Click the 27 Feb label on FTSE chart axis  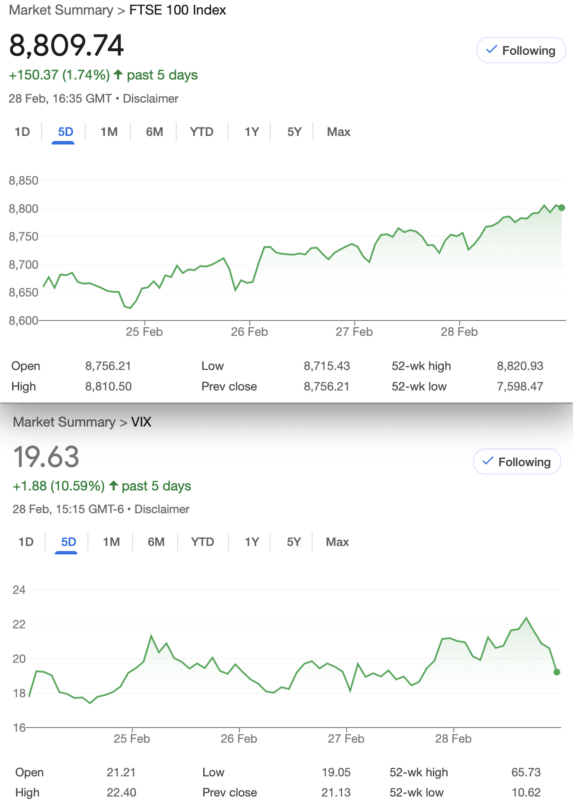click(x=354, y=332)
